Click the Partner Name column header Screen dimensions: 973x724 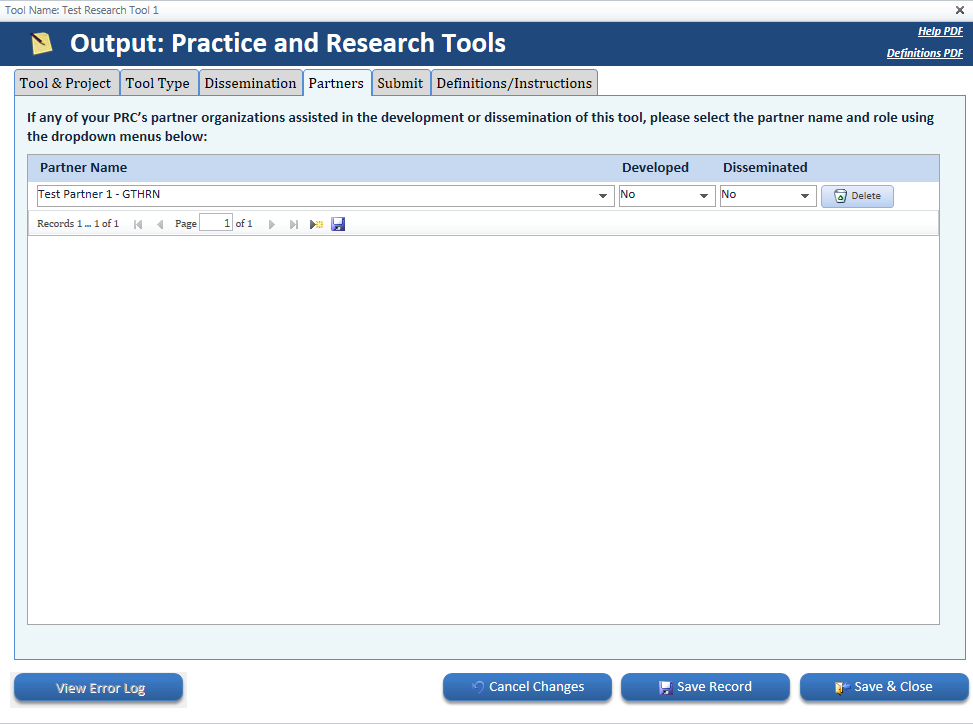coord(84,168)
